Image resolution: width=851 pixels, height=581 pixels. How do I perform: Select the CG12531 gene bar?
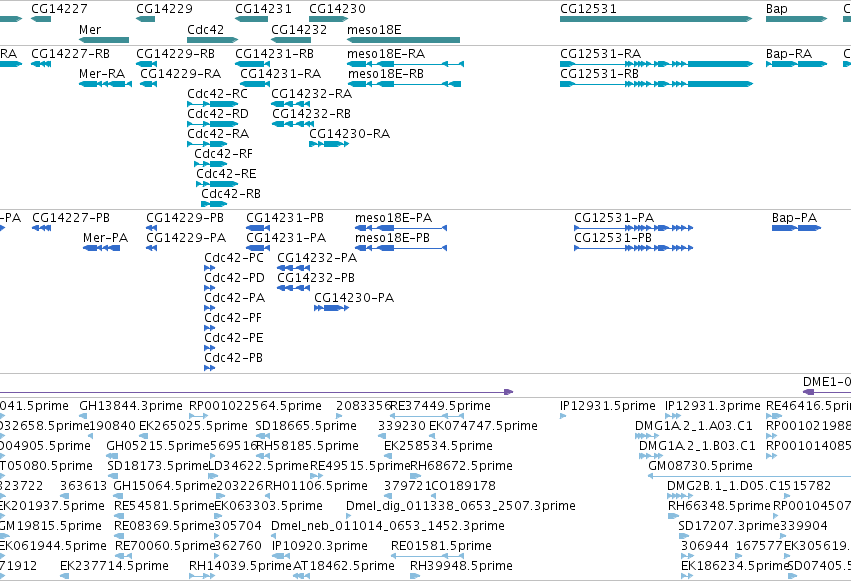tap(656, 19)
